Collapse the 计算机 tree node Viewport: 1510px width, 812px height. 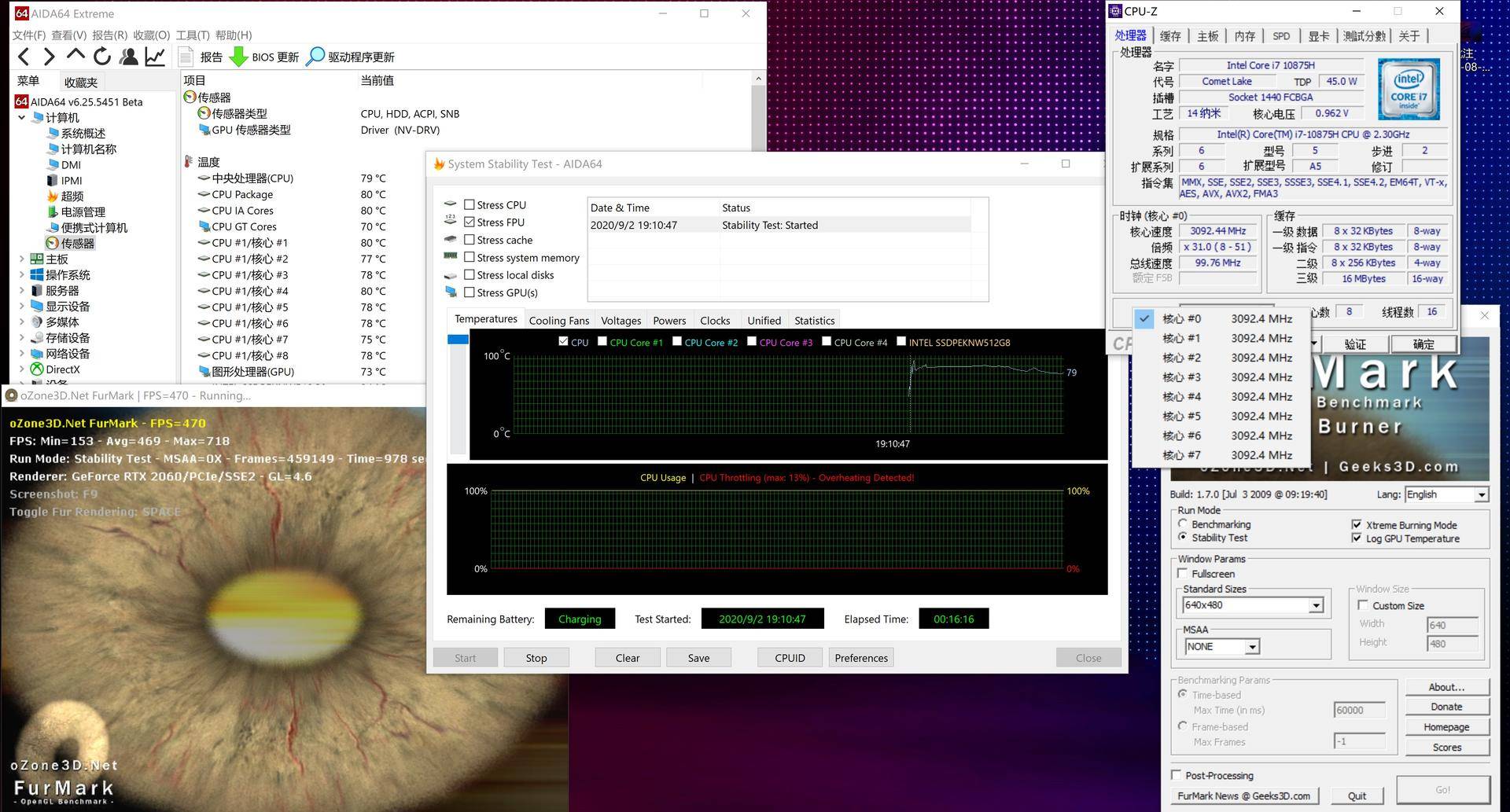pyautogui.click(x=21, y=118)
